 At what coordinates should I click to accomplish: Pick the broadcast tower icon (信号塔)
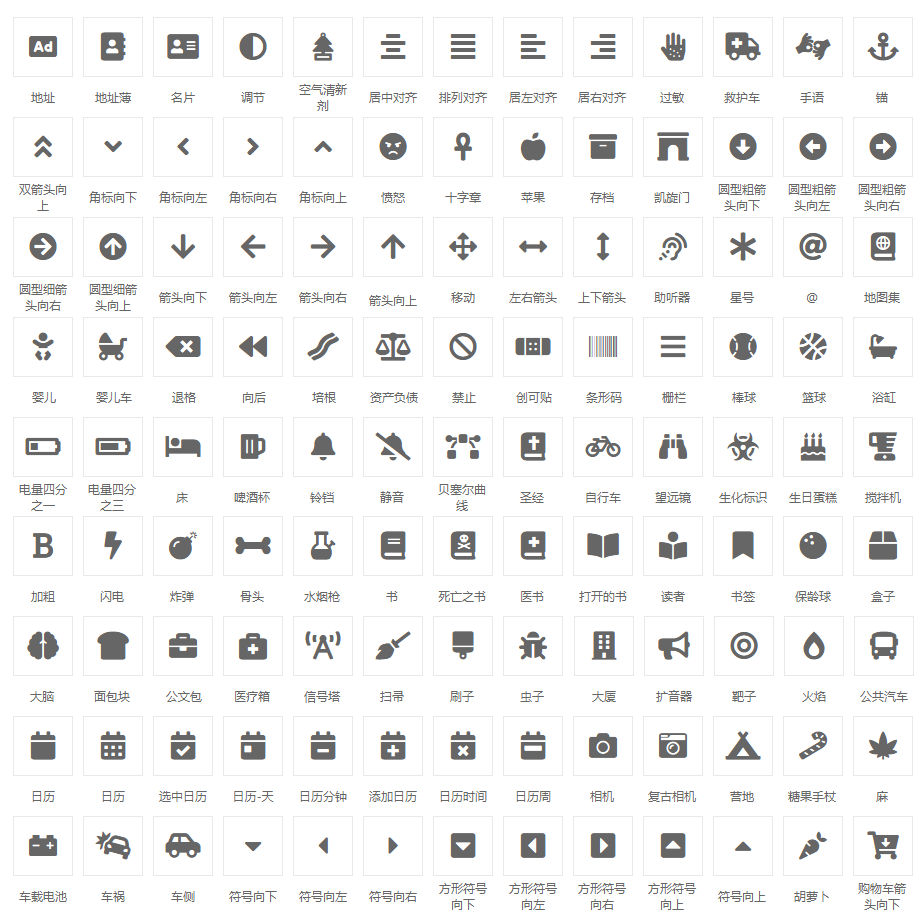pos(323,646)
